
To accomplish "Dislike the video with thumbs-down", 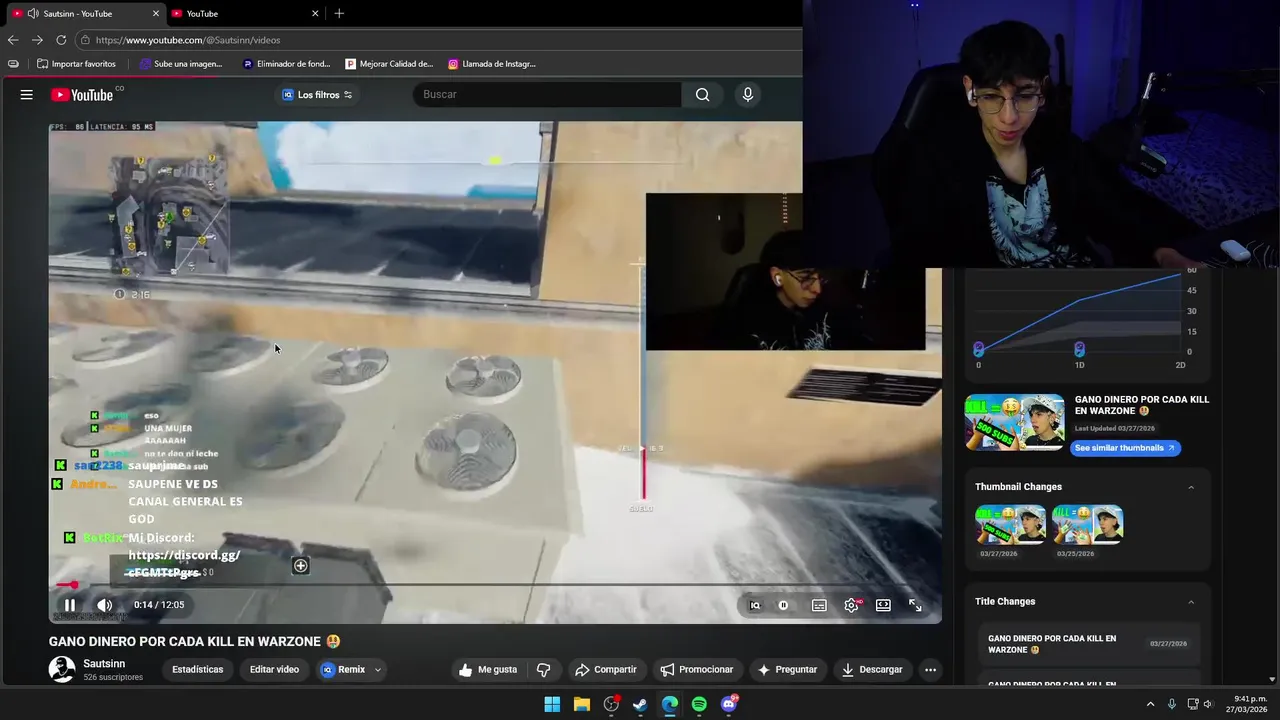I will pos(544,670).
